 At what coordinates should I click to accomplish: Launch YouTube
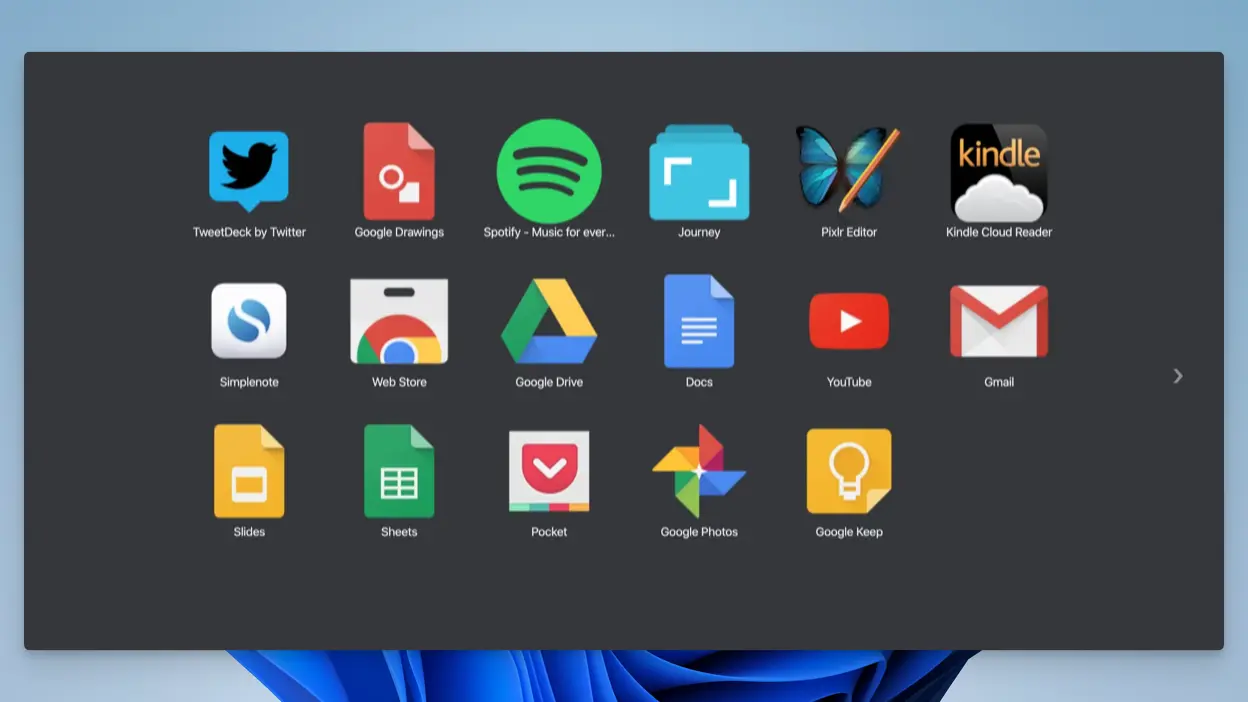point(848,320)
